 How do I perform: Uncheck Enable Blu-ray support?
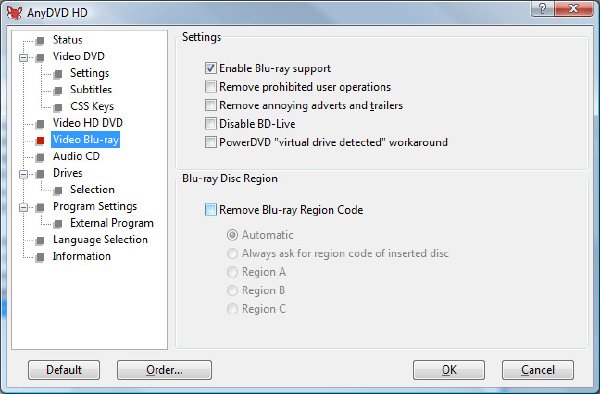click(210, 68)
